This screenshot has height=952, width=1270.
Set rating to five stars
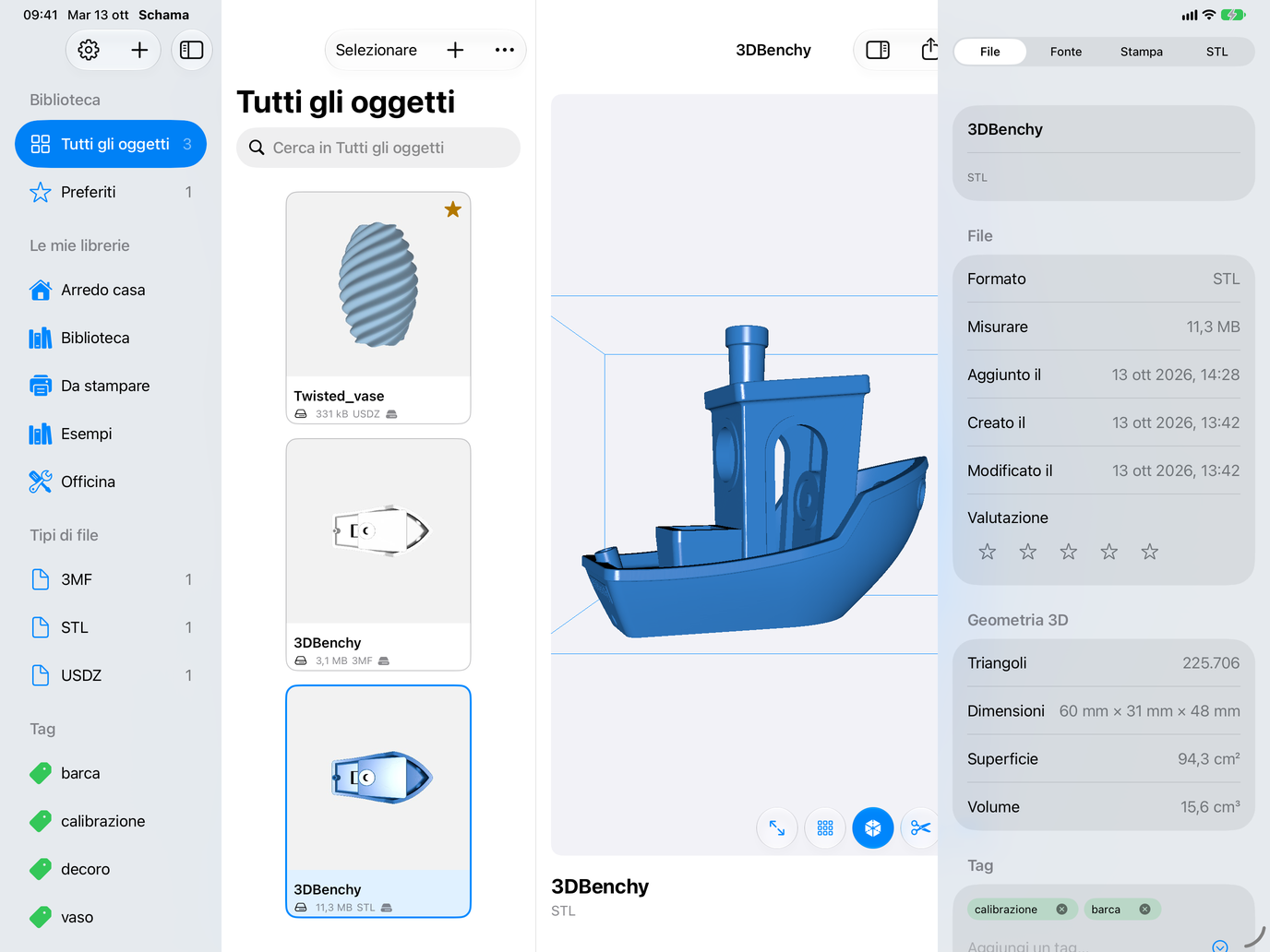(x=1150, y=552)
